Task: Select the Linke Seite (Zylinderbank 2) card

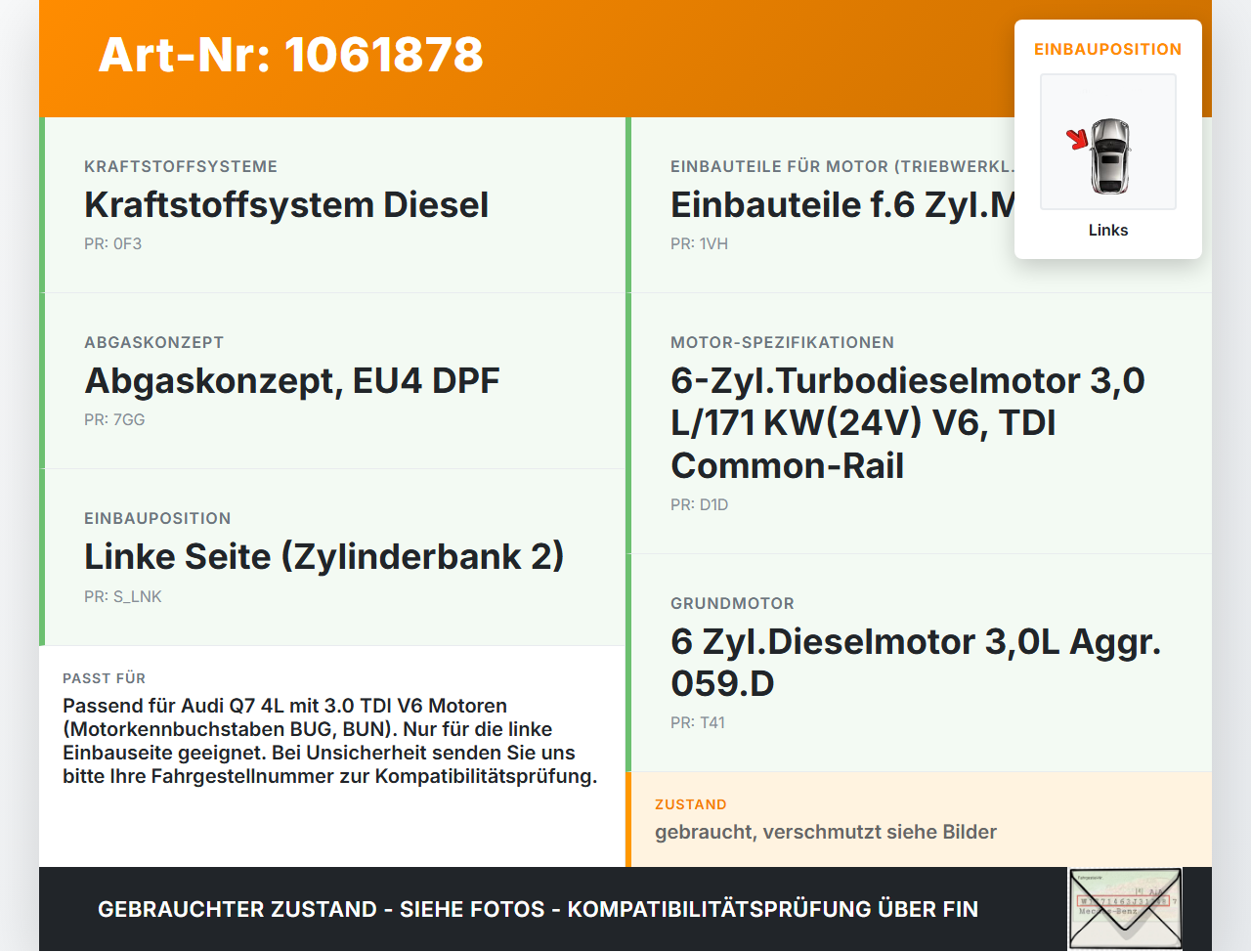Action: [x=332, y=557]
